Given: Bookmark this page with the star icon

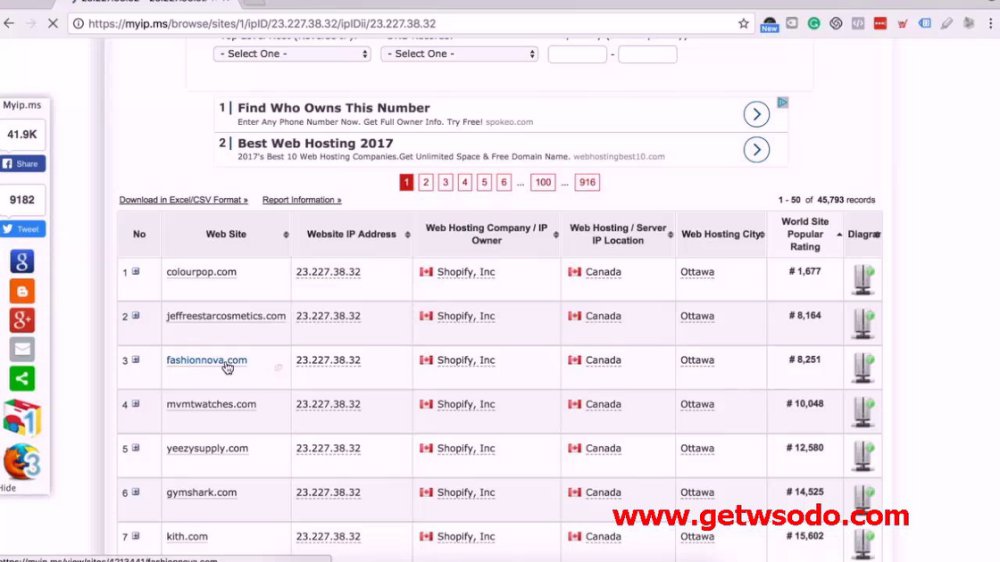Looking at the screenshot, I should pos(743,24).
